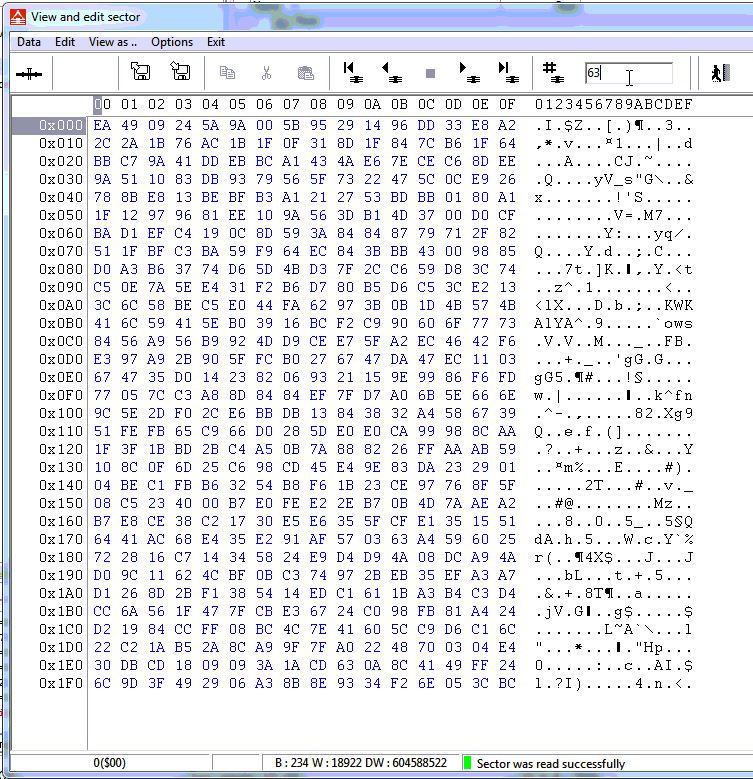Click column header 08
The image size is (753, 779).
[x=318, y=104]
